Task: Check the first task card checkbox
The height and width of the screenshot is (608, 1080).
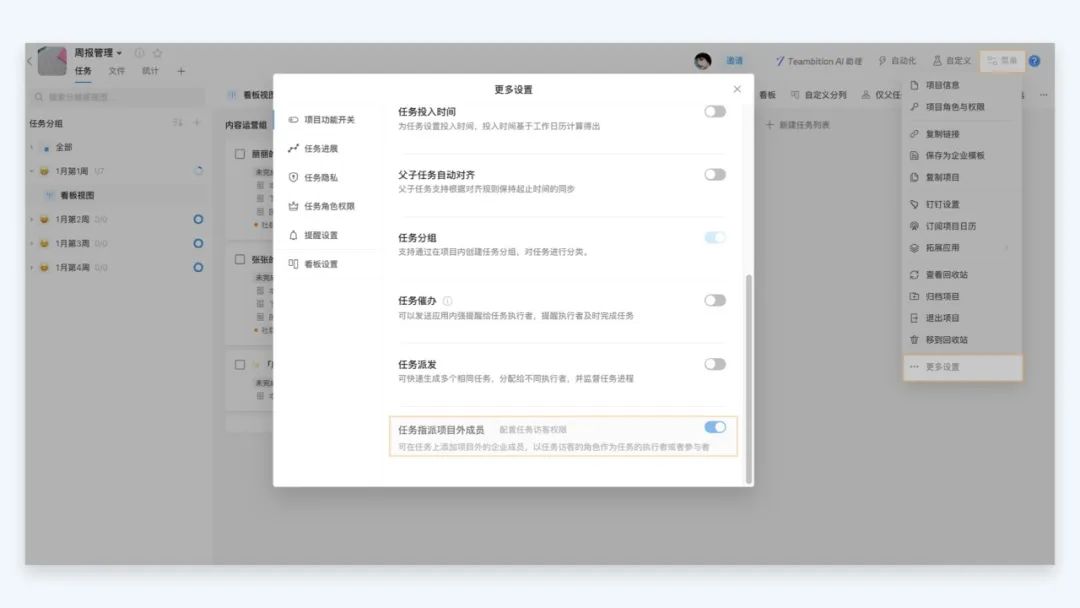Action: (x=240, y=154)
